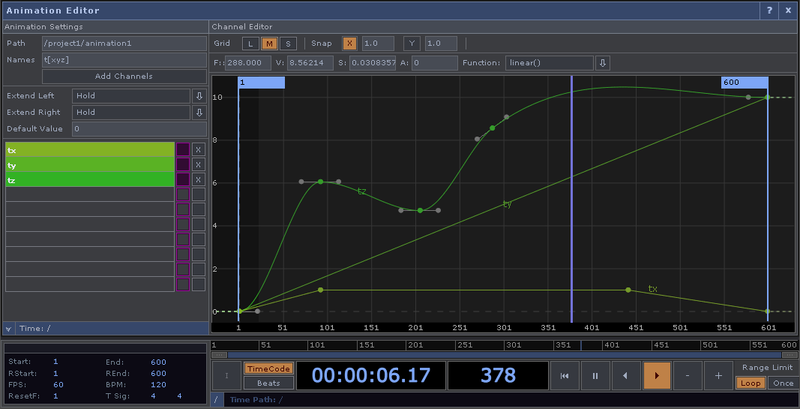Click the Extend Right Hold field

[131, 112]
